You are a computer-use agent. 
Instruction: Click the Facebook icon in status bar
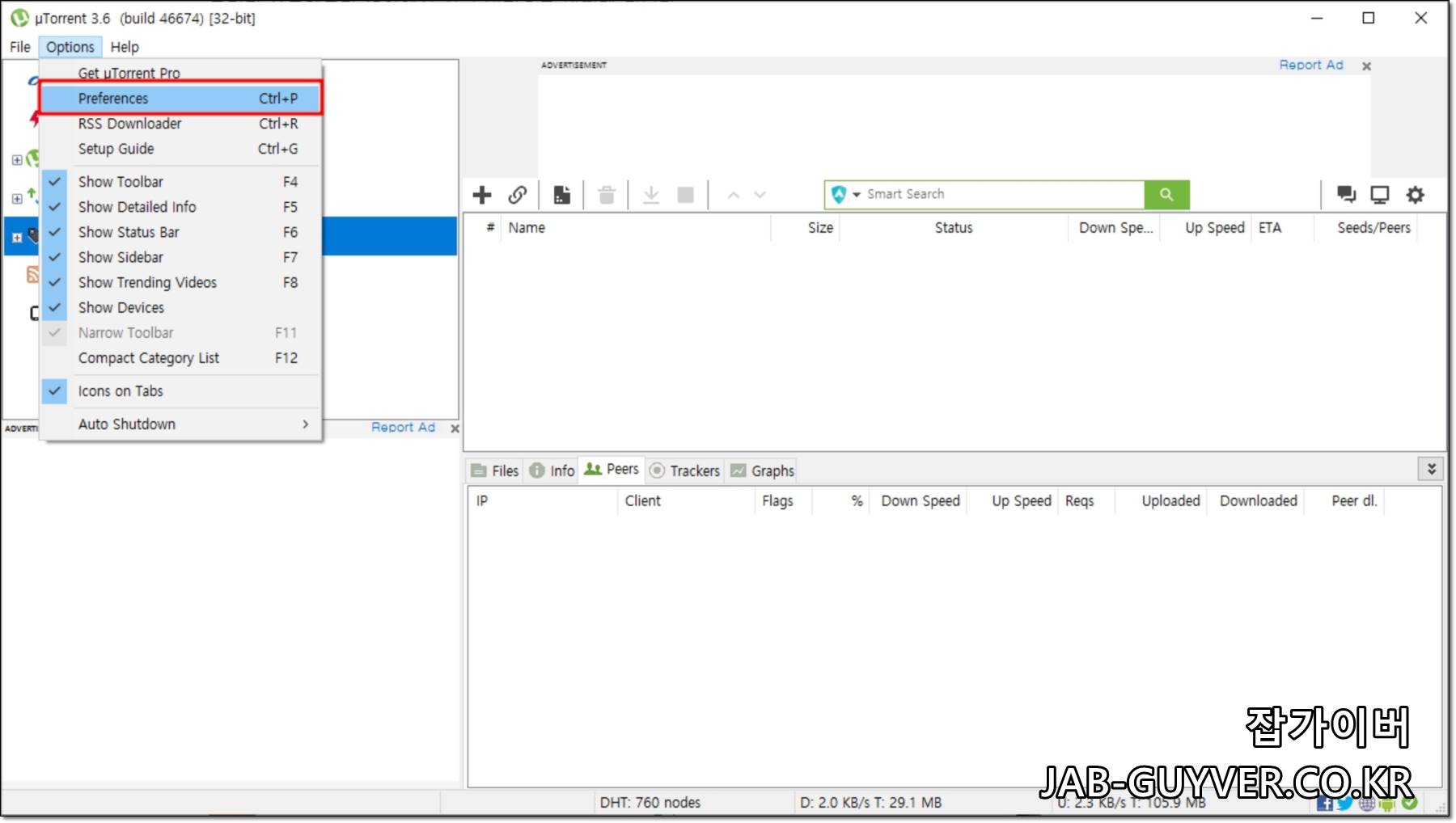click(x=1324, y=803)
